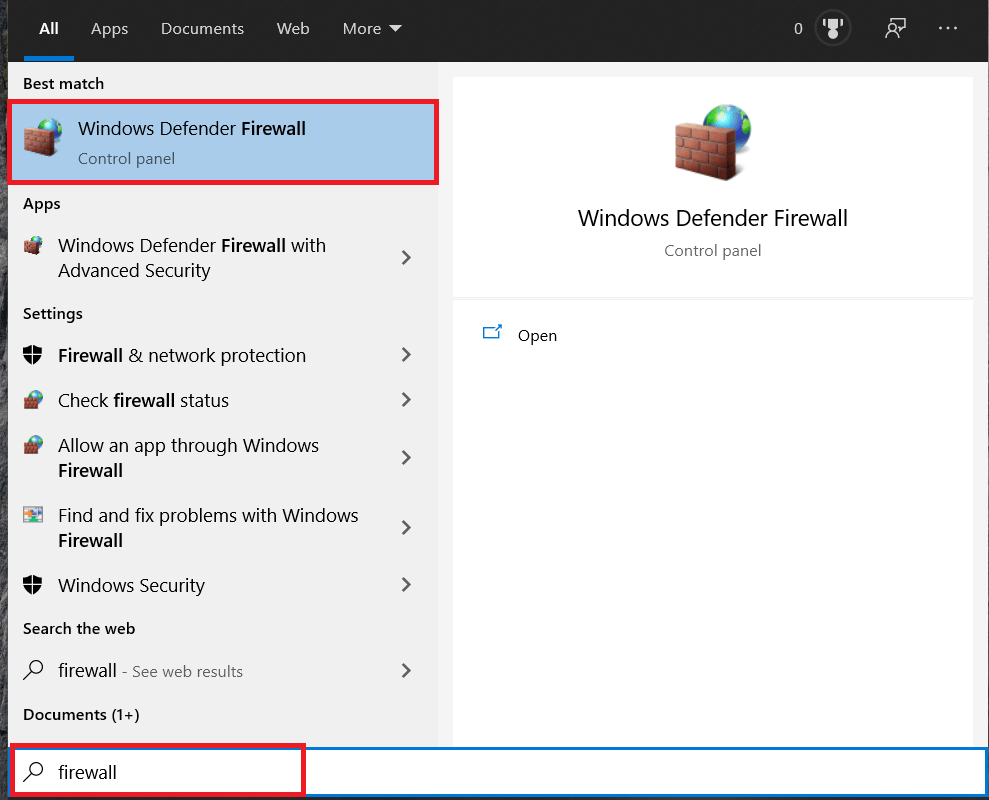Expand the More dropdown filter

click(x=372, y=29)
